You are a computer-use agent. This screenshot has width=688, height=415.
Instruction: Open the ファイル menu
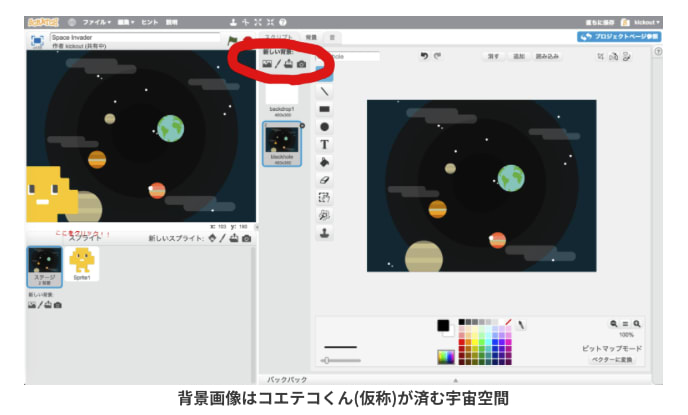pyautogui.click(x=97, y=22)
